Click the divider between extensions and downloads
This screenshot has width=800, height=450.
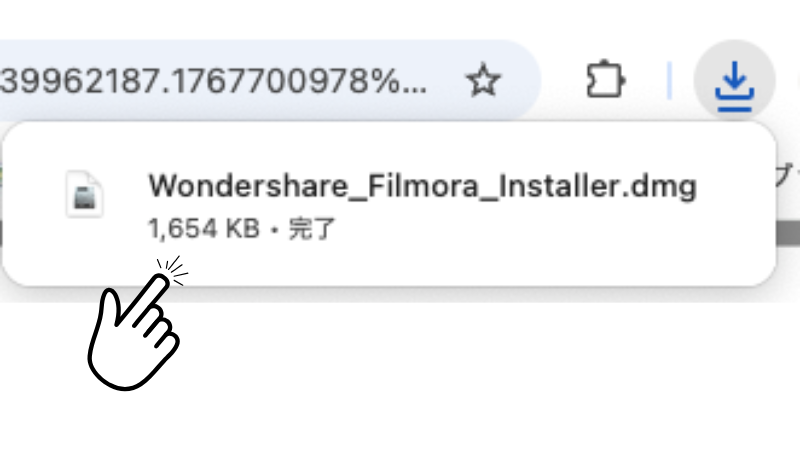[669, 81]
